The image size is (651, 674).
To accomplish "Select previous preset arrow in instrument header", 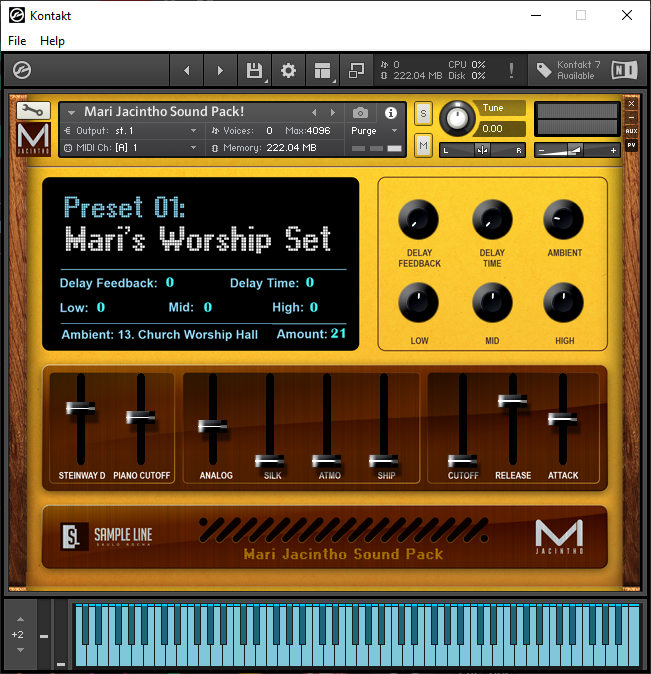I will pos(314,113).
